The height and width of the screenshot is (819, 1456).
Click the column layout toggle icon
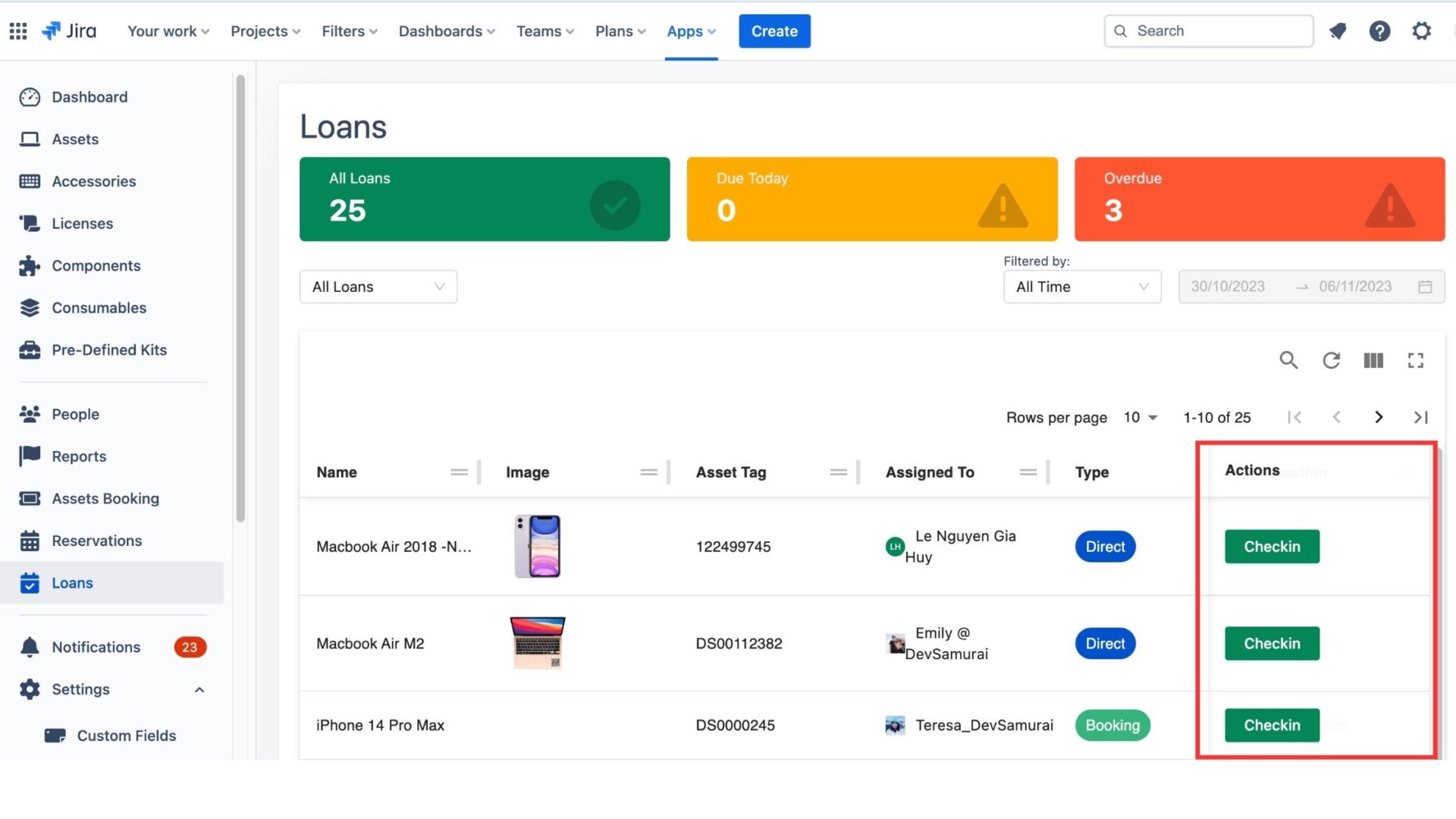coord(1374,359)
